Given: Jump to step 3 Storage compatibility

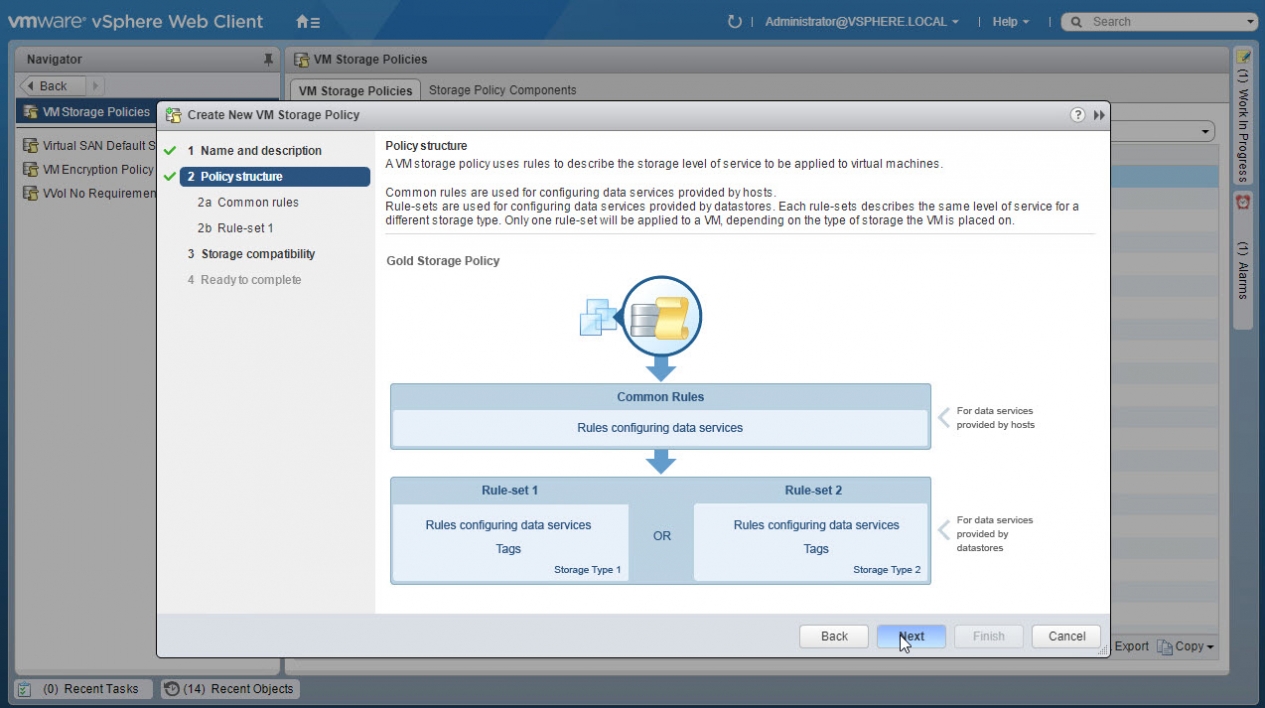Looking at the screenshot, I should 257,254.
